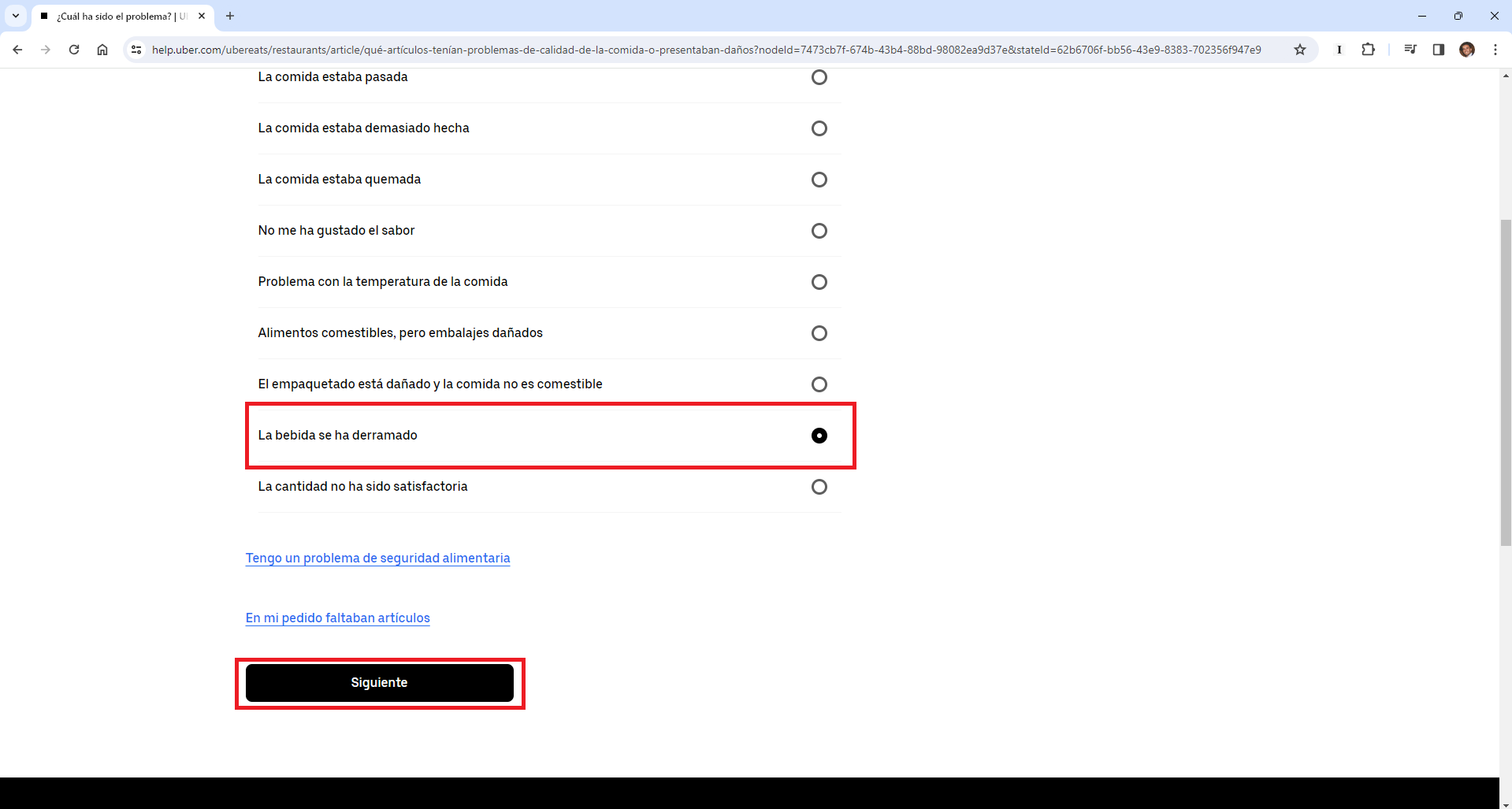Open 'En mi pedido faltaban artículos' link

[337, 618]
